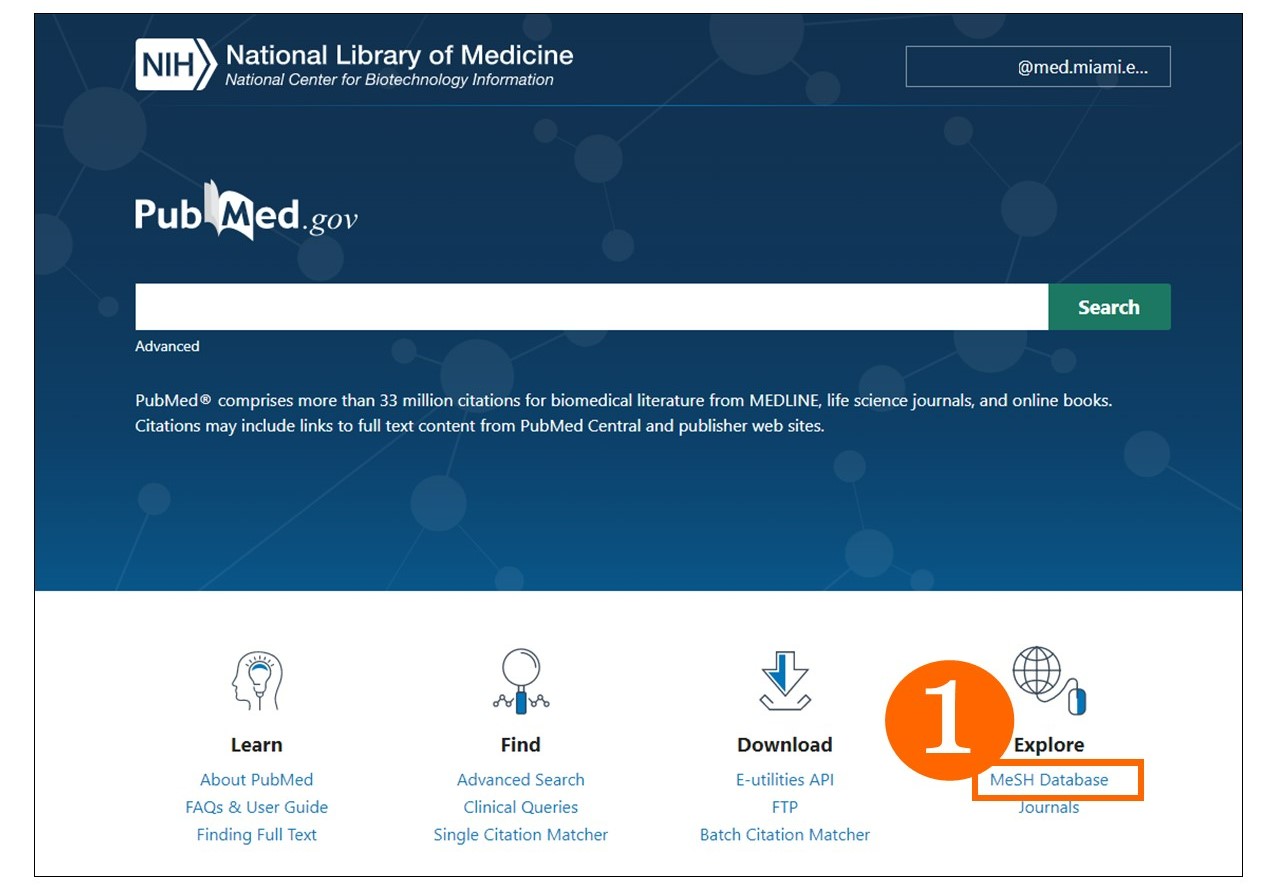Click the About PubMed link
Image resolution: width=1275 pixels, height=886 pixels.
(256, 779)
